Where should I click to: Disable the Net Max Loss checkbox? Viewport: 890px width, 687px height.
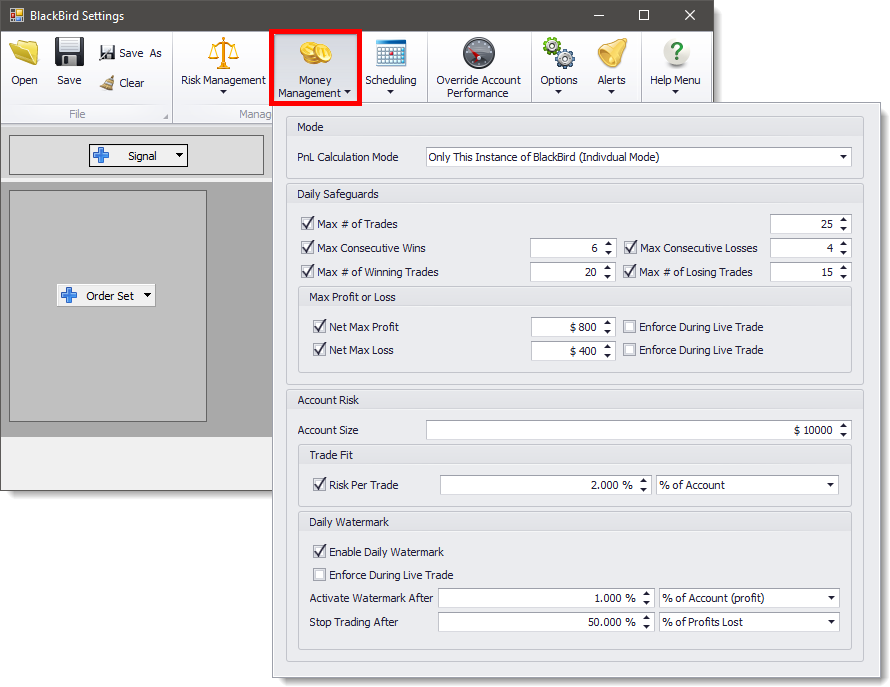coord(320,349)
